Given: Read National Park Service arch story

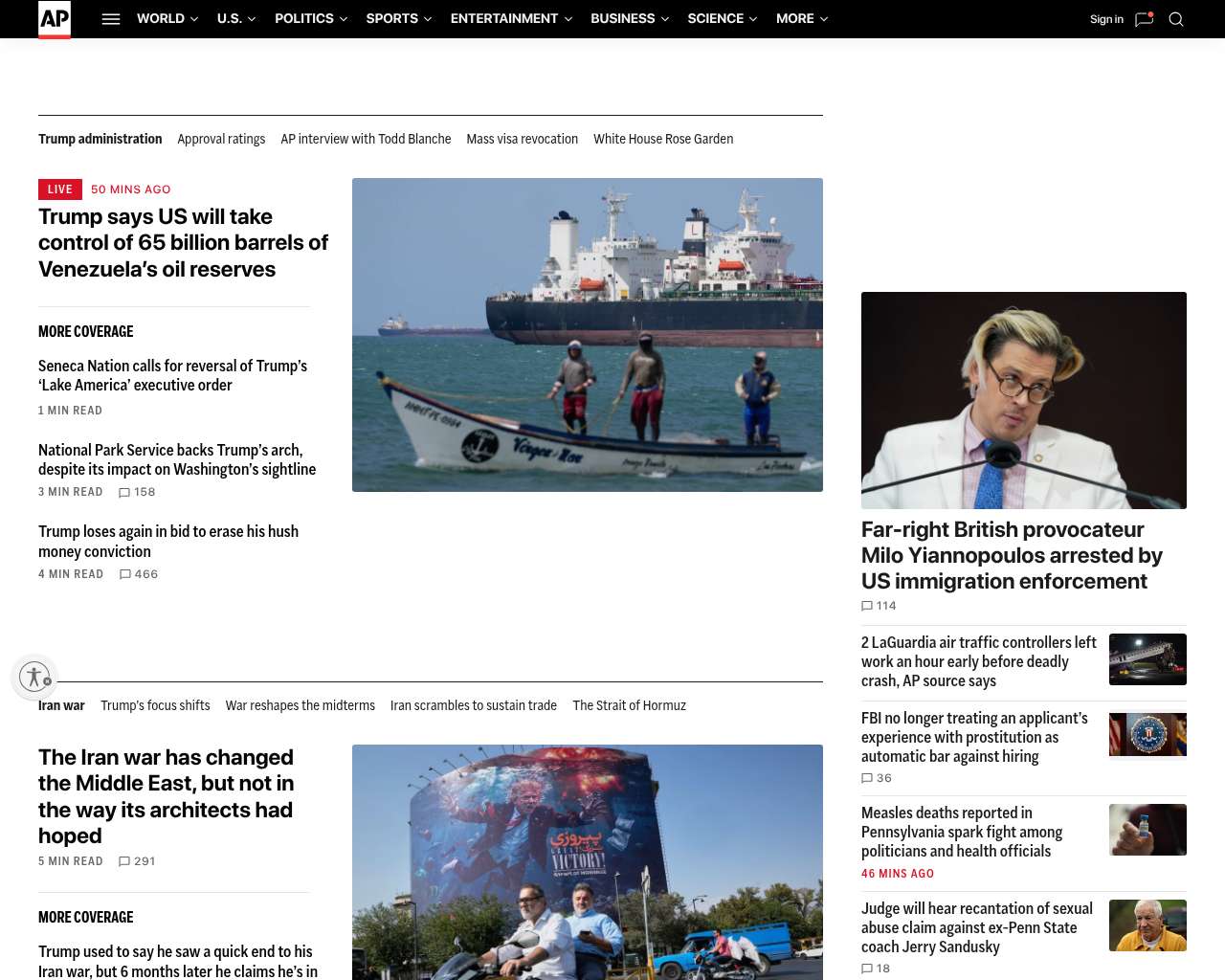Looking at the screenshot, I should (177, 459).
